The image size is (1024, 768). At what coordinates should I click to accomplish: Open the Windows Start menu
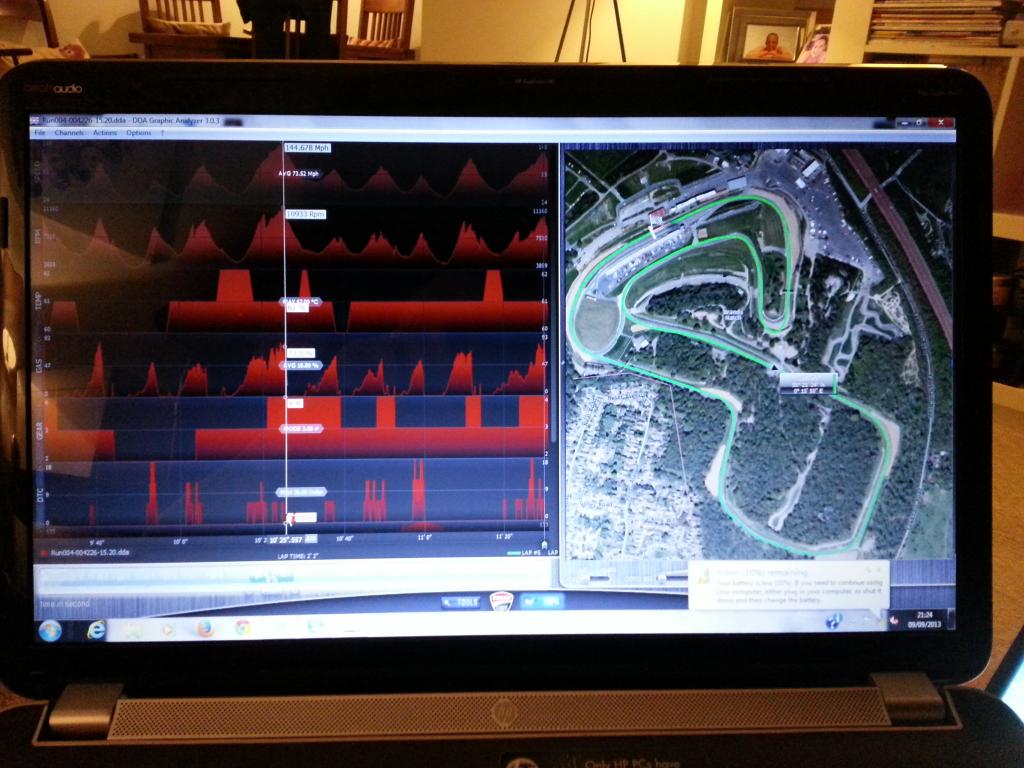click(50, 630)
